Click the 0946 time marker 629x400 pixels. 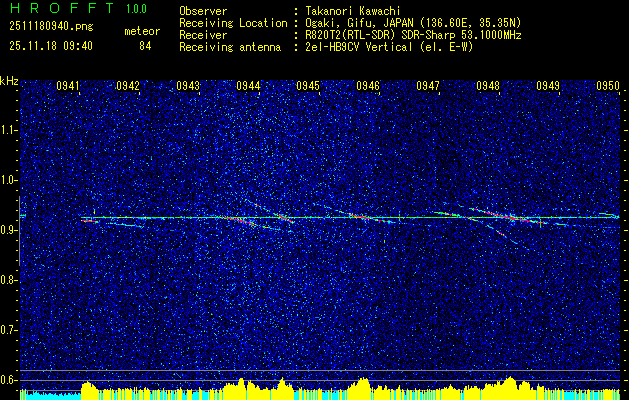[368, 85]
